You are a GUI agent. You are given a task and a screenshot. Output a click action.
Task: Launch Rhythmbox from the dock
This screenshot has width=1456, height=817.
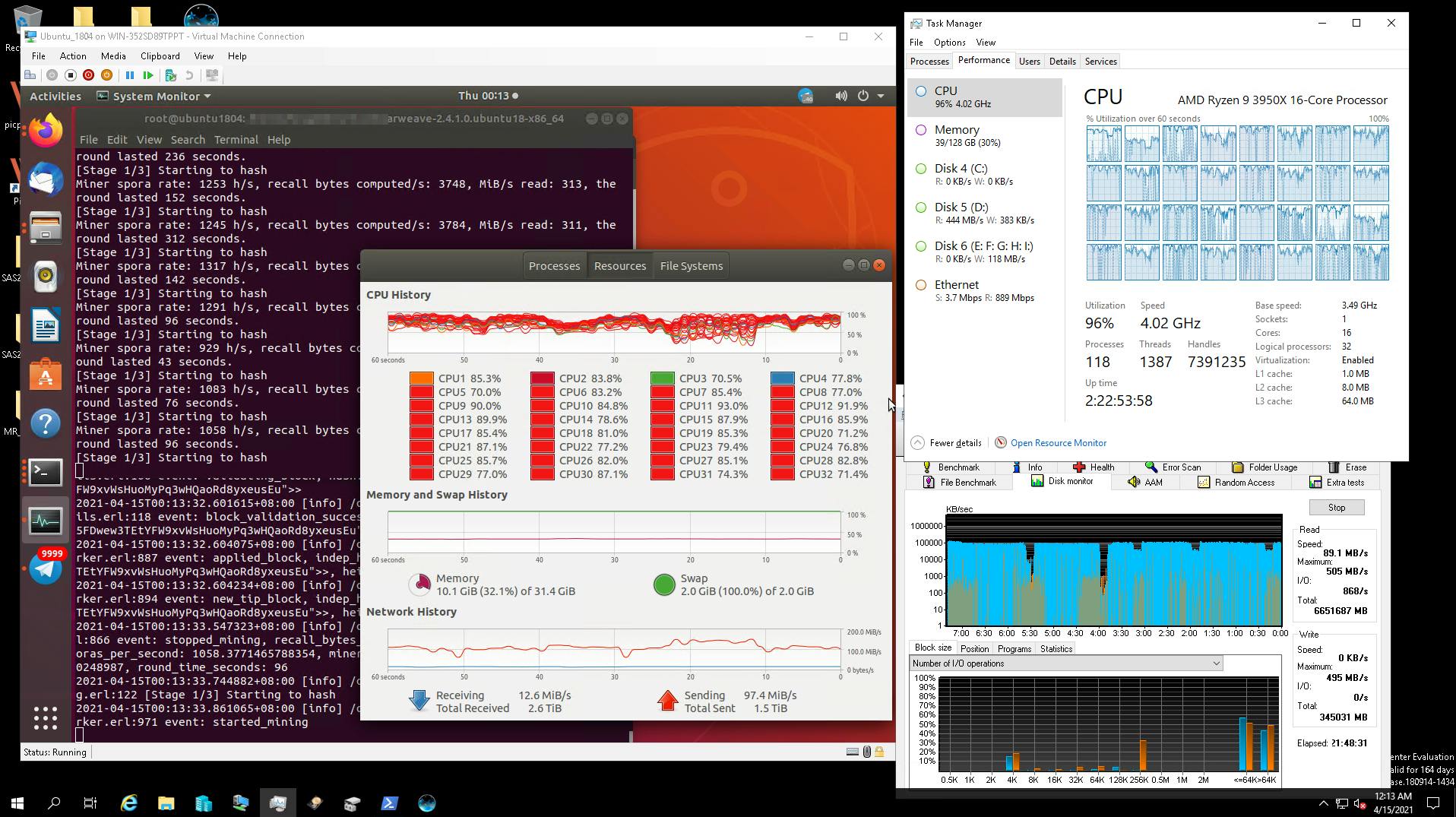click(46, 277)
